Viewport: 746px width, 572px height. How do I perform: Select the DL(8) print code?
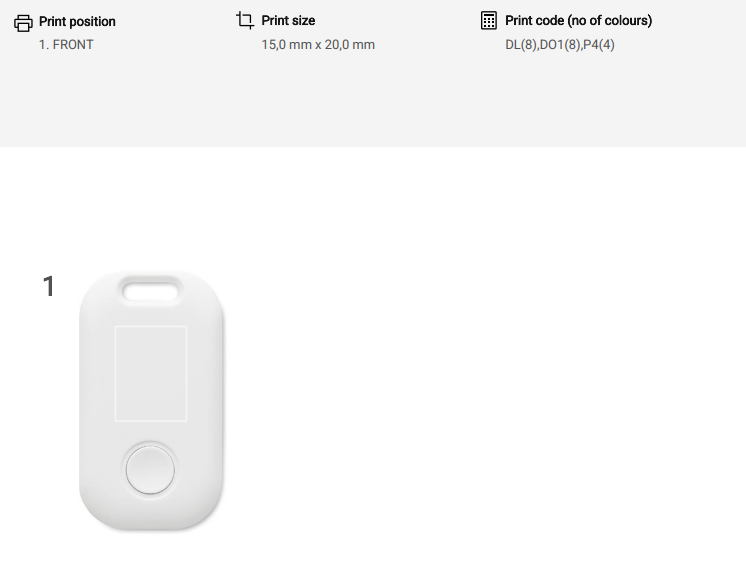click(521, 45)
